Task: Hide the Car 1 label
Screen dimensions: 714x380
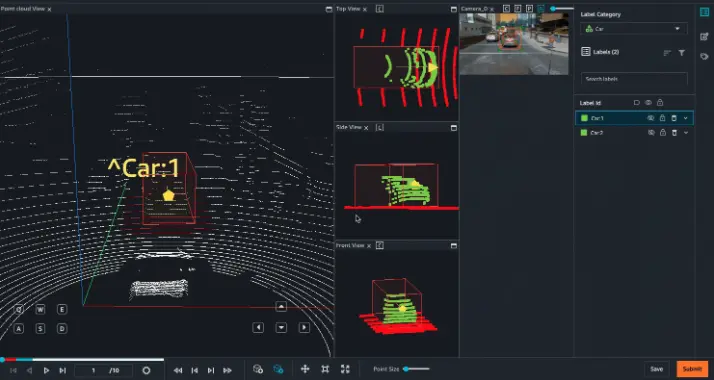Action: coord(651,118)
